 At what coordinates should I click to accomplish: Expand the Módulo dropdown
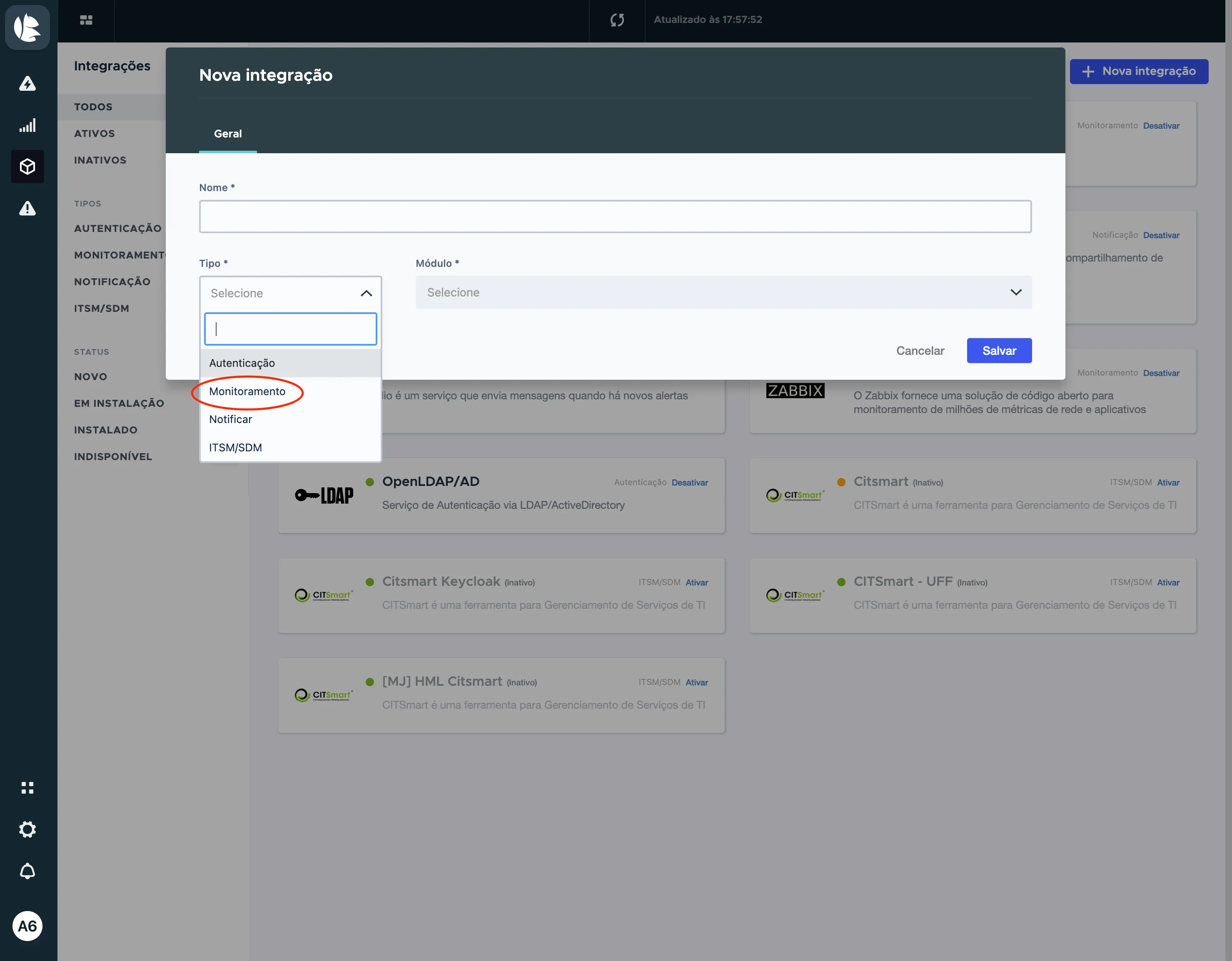point(724,292)
